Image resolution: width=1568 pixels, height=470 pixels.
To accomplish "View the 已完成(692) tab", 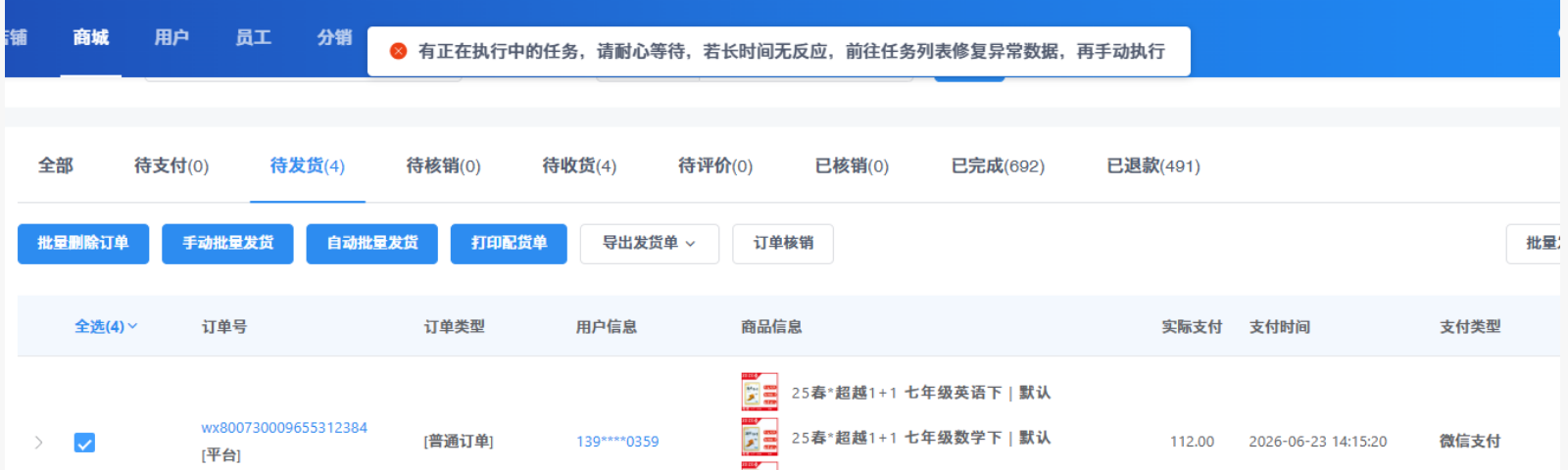I will click(x=998, y=165).
